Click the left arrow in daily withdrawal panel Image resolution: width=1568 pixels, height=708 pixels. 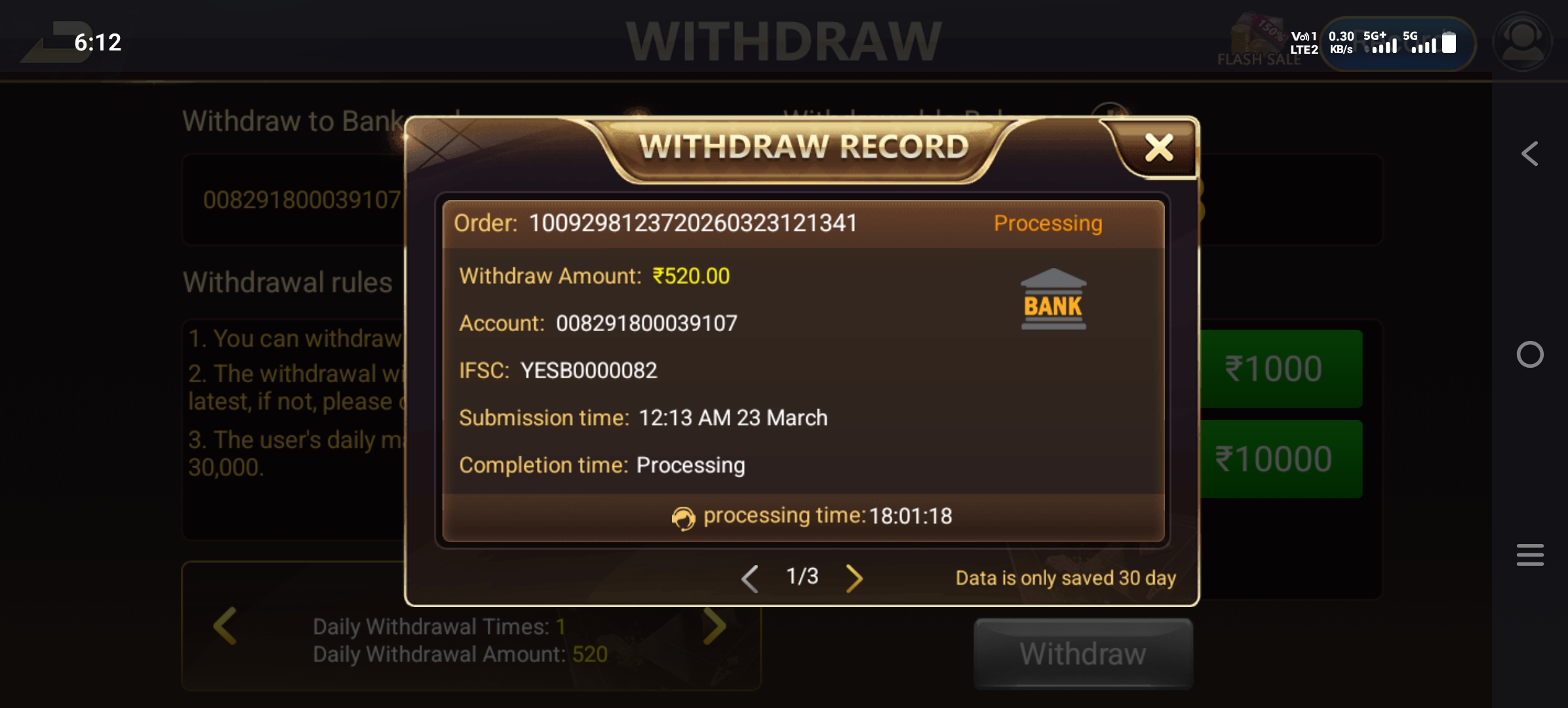(225, 625)
